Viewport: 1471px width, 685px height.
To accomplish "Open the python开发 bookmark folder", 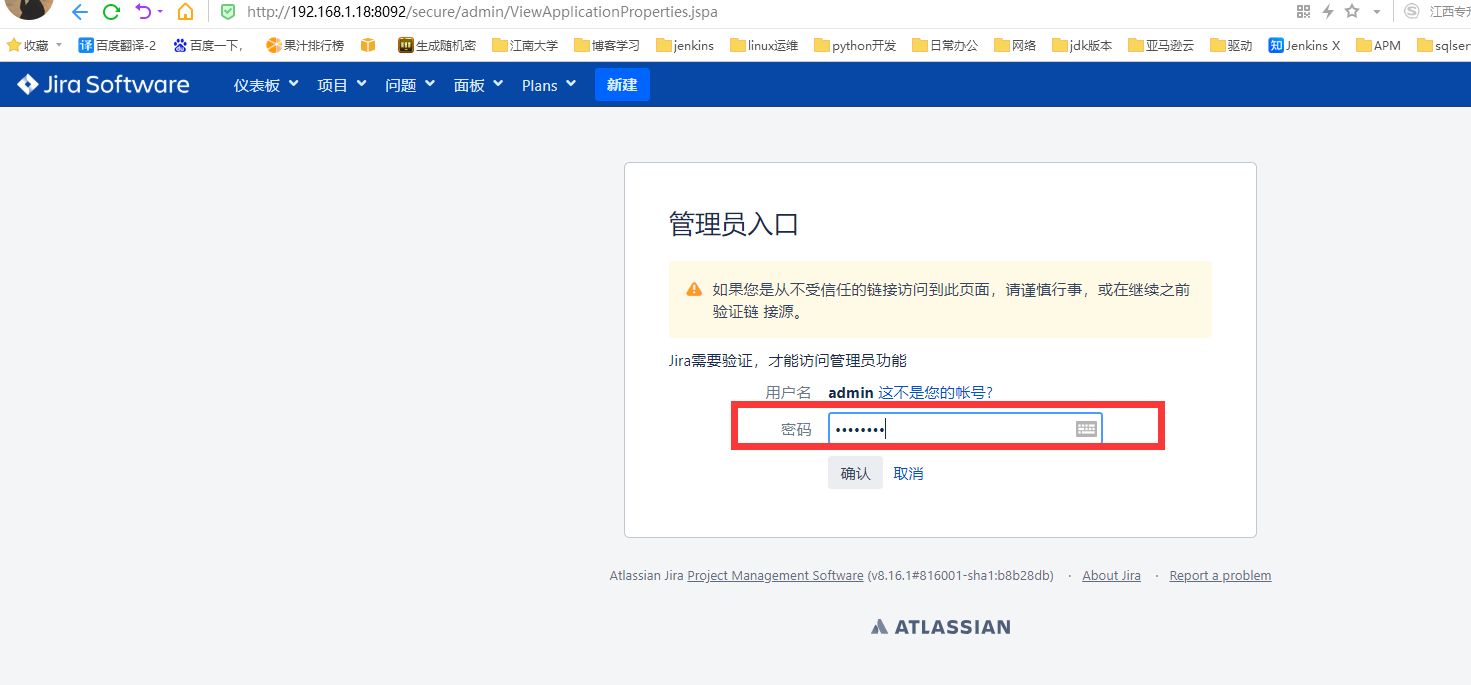I will click(x=855, y=45).
